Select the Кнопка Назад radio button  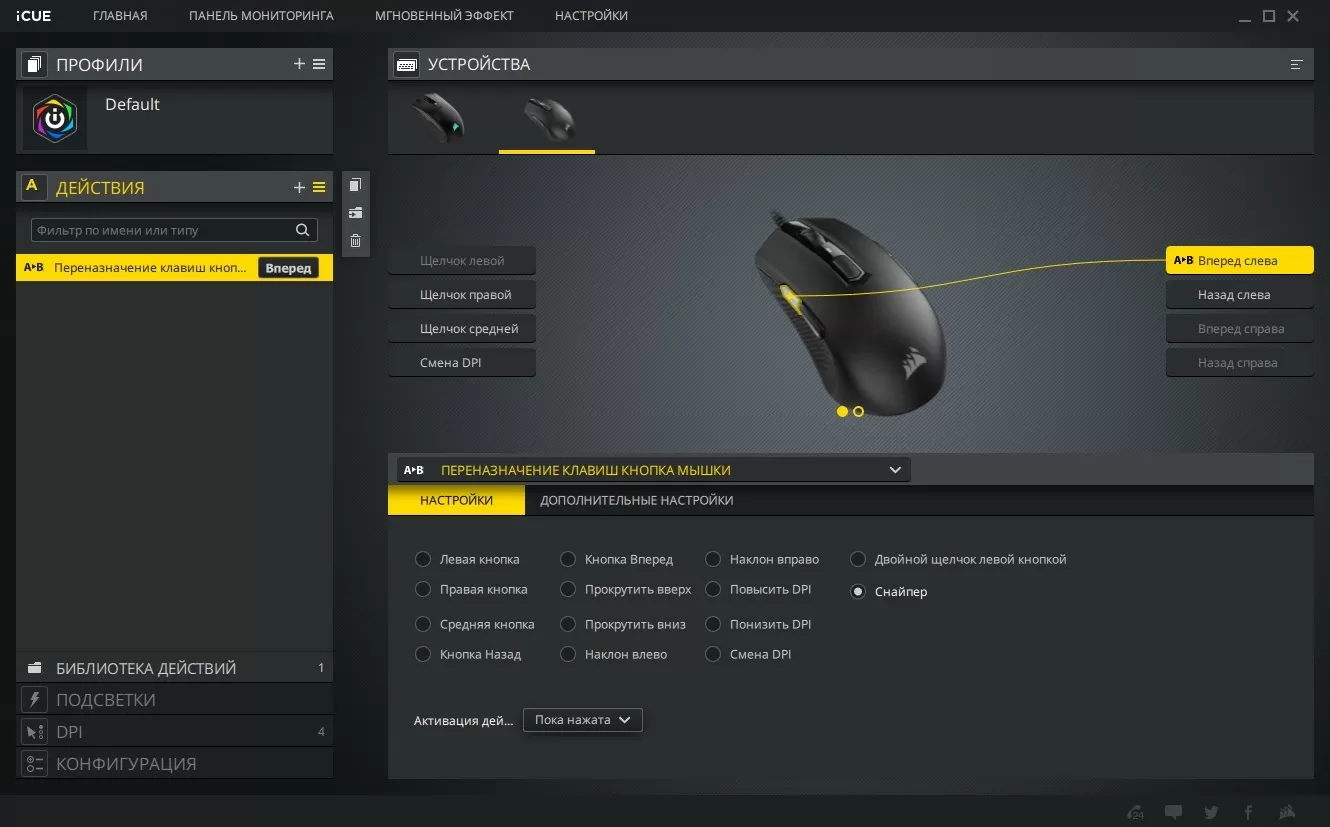(x=422, y=654)
